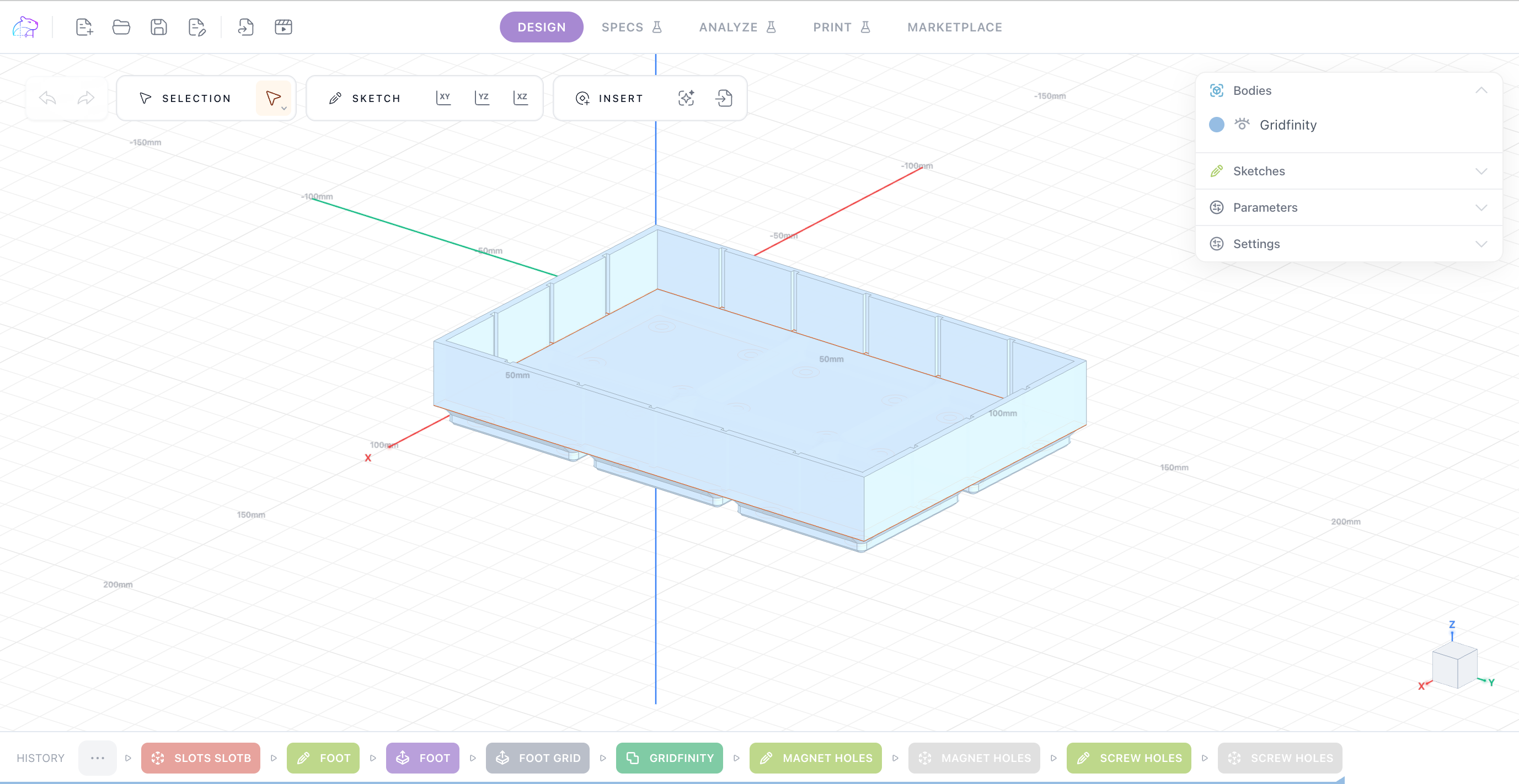The height and width of the screenshot is (784, 1519).
Task: Select greyed Magnet Holes pattern step
Action: tap(974, 758)
